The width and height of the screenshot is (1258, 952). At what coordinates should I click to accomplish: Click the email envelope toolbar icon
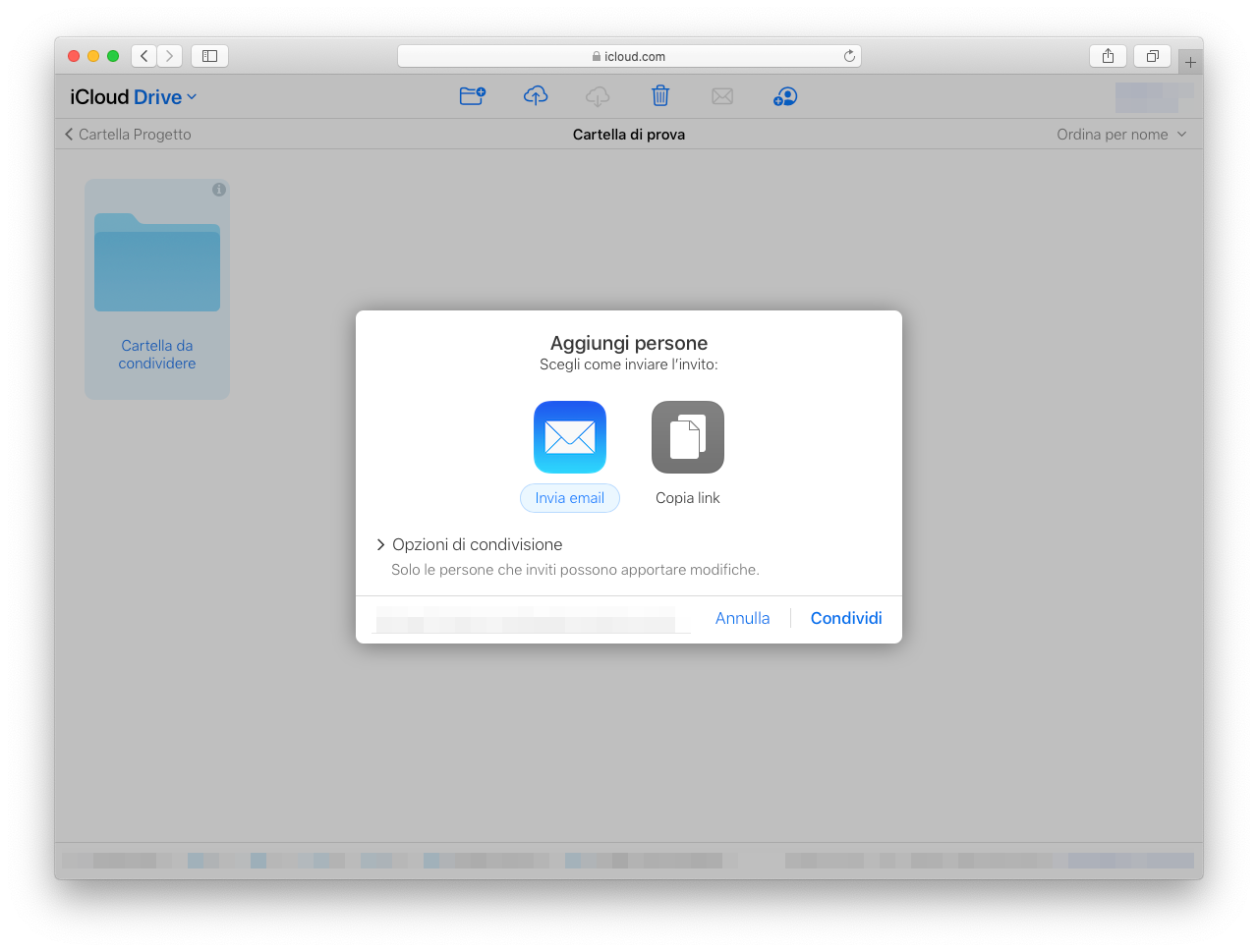tap(722, 96)
